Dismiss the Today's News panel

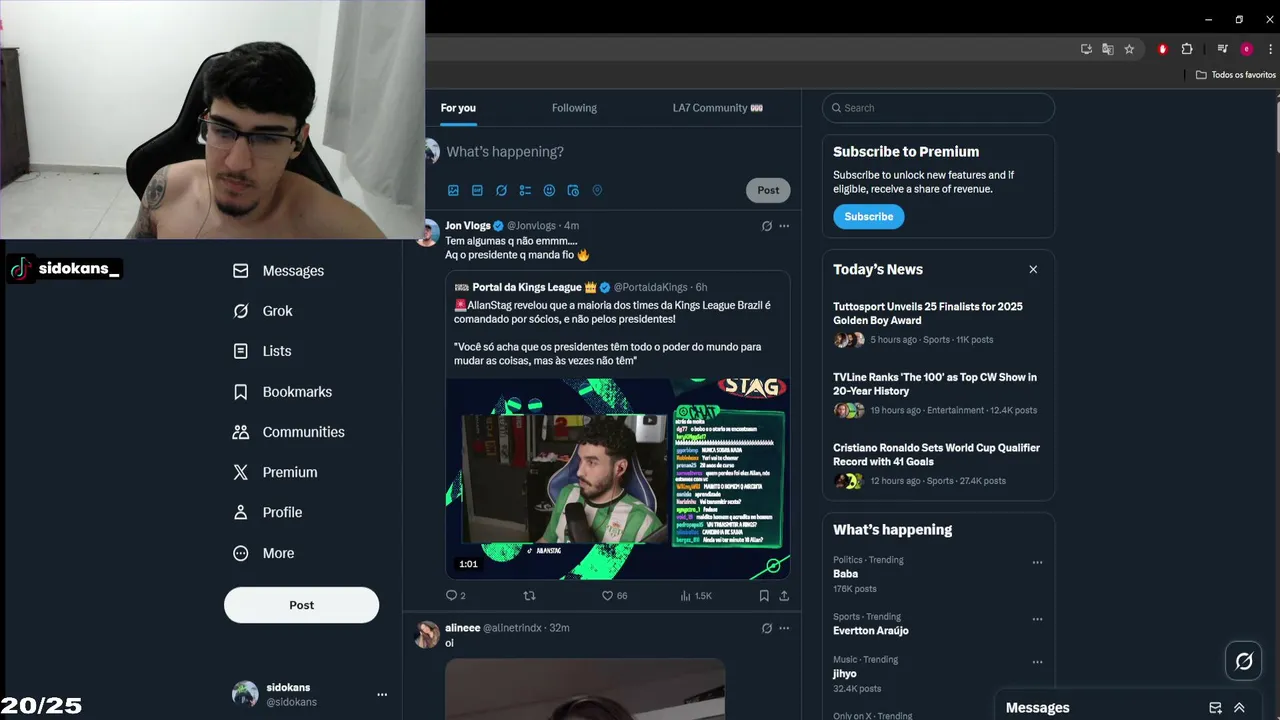click(1033, 269)
